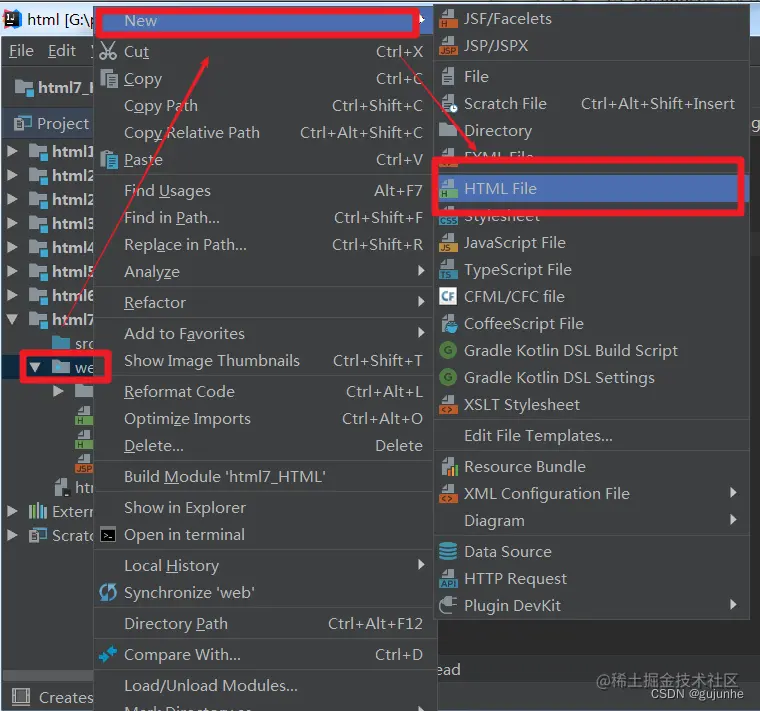
Task: Expand the html6 module tree node
Action: (x=12, y=295)
